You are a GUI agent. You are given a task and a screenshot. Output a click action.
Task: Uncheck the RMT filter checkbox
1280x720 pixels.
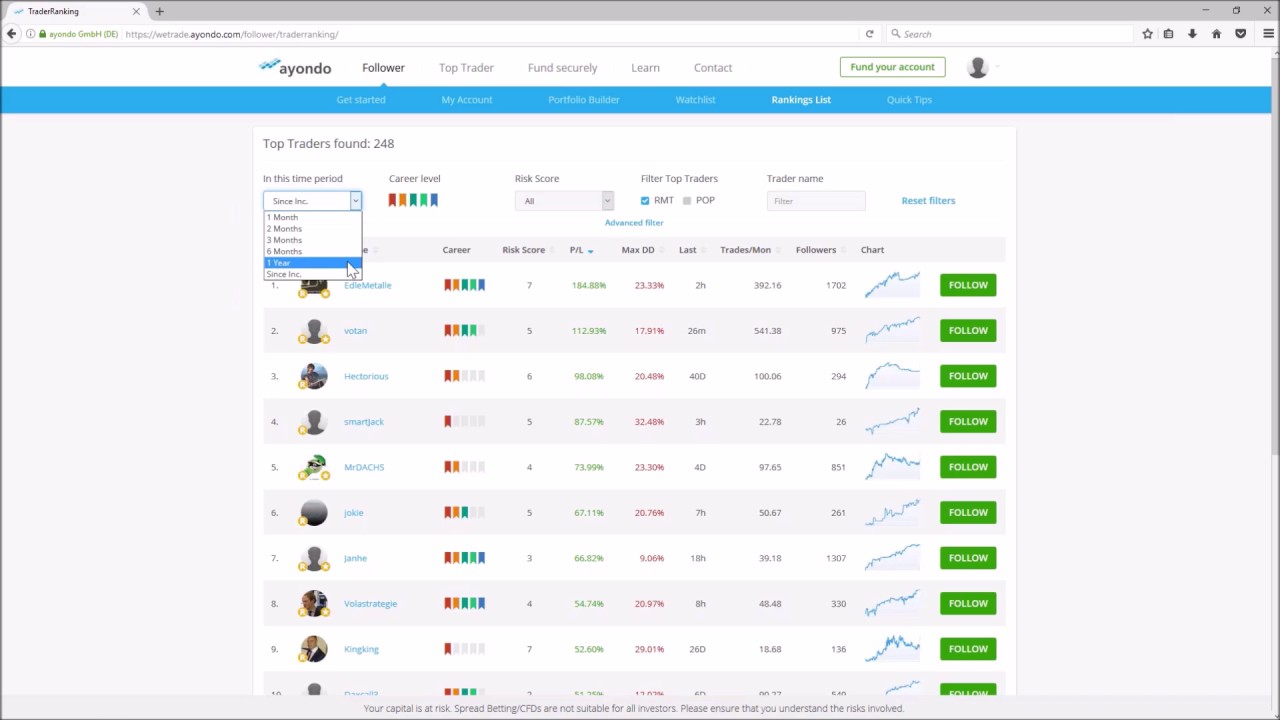(x=645, y=201)
